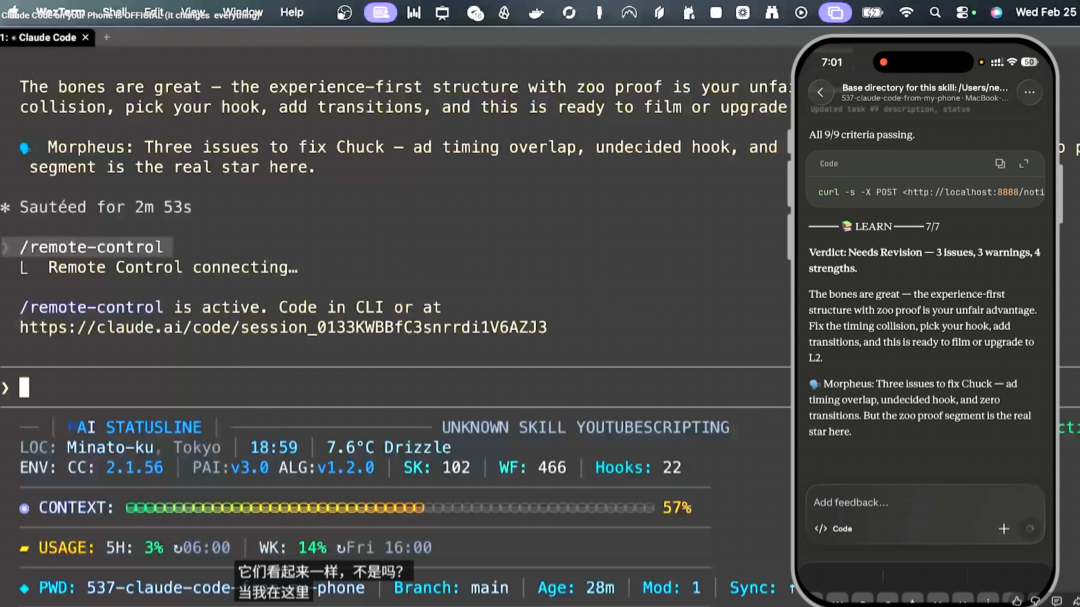
Task: Click the 'Hooks: 22' statusline entry
Action: click(638, 468)
